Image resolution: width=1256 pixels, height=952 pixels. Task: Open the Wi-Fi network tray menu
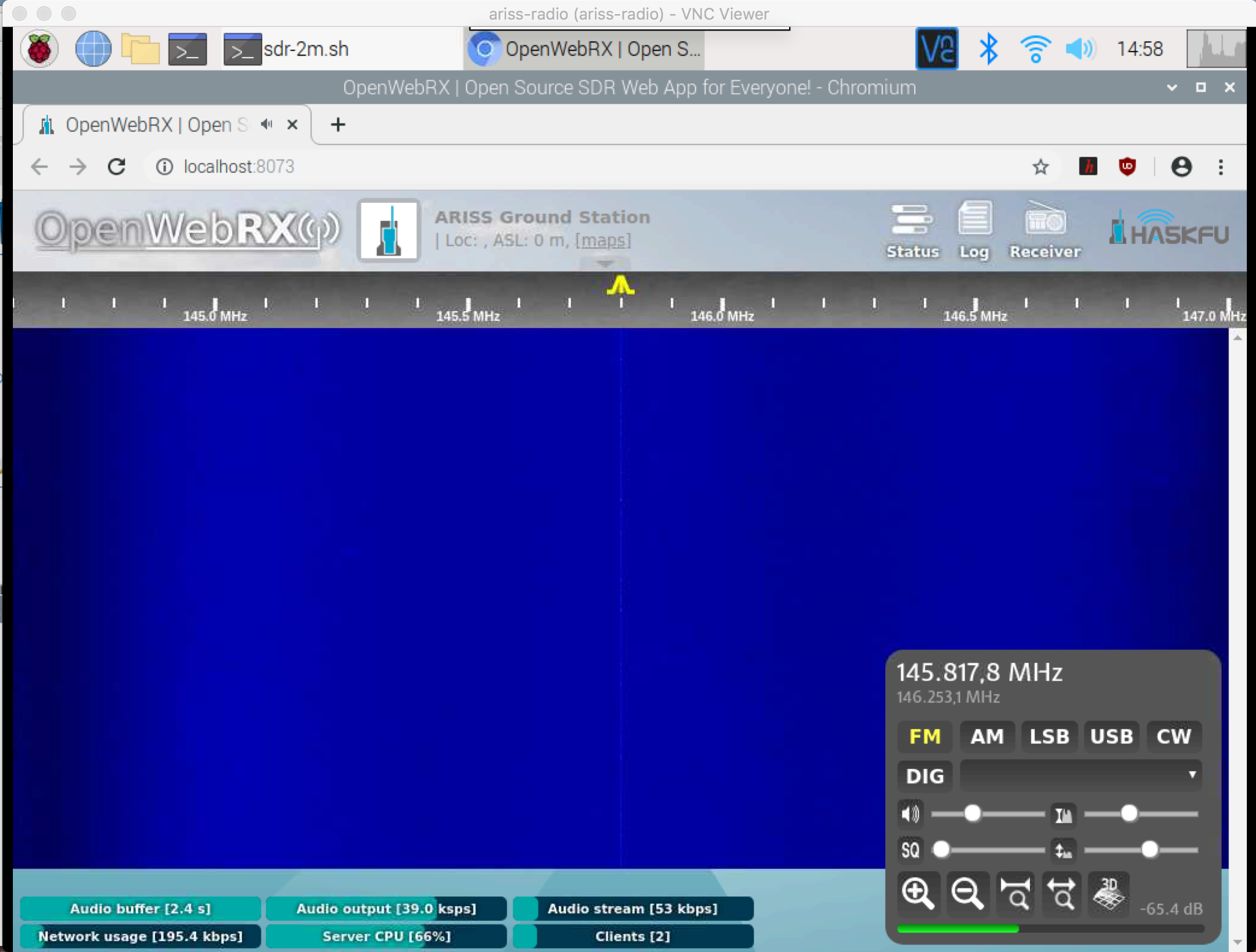click(x=1035, y=48)
